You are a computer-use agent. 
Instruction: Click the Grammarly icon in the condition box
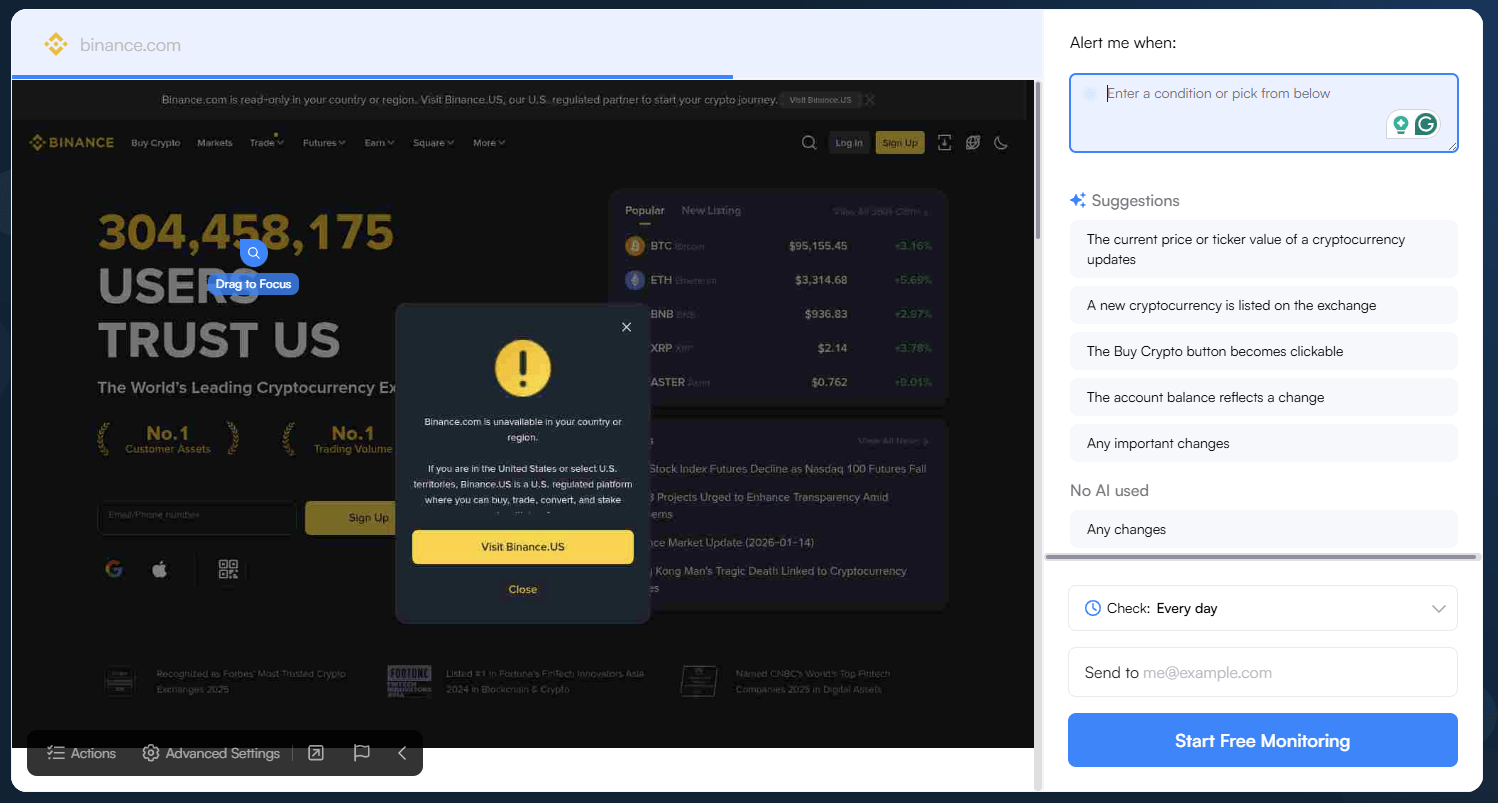pyautogui.click(x=1426, y=124)
